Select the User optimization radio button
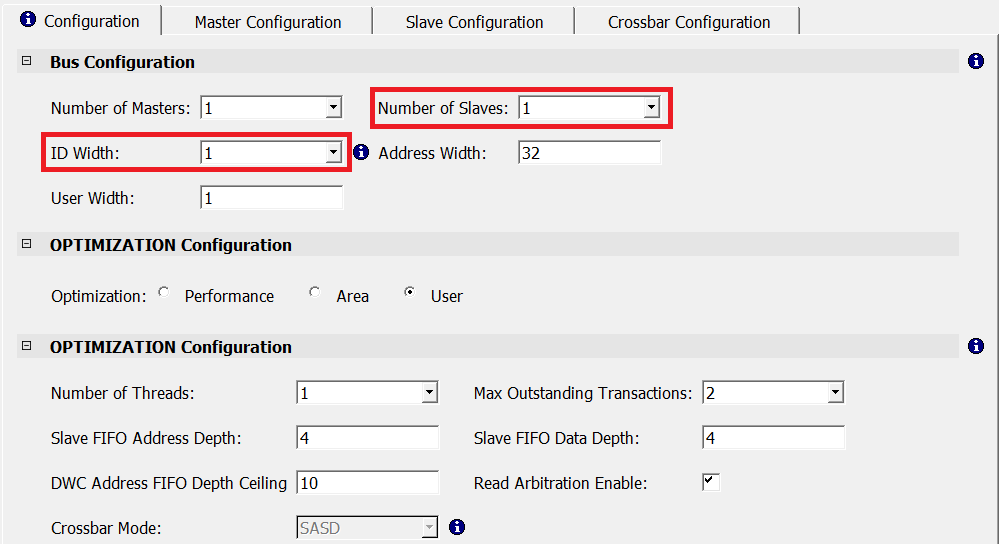 tap(409, 294)
